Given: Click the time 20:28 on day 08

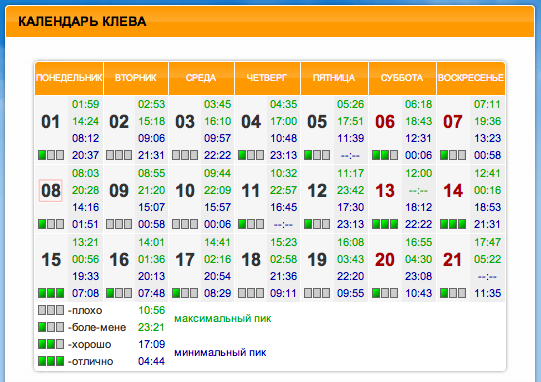Looking at the screenshot, I should 86,190.
